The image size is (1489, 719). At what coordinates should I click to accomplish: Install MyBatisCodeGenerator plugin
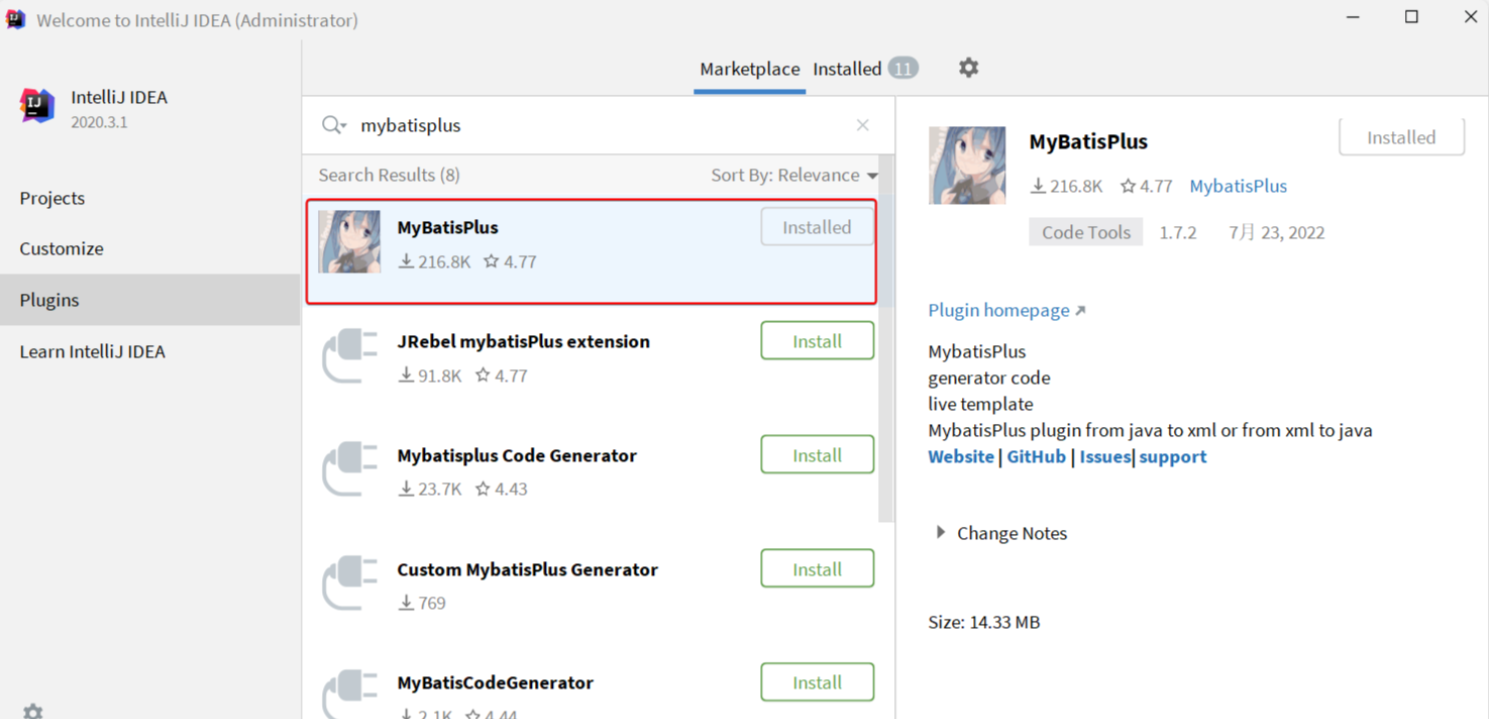click(x=817, y=682)
